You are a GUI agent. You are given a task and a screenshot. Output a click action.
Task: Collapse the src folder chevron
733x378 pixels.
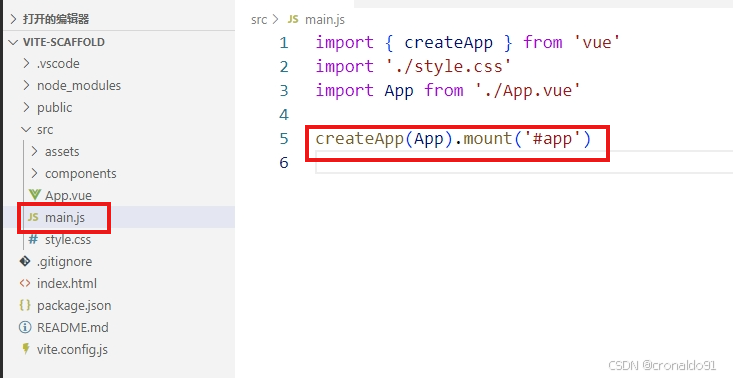(27, 129)
